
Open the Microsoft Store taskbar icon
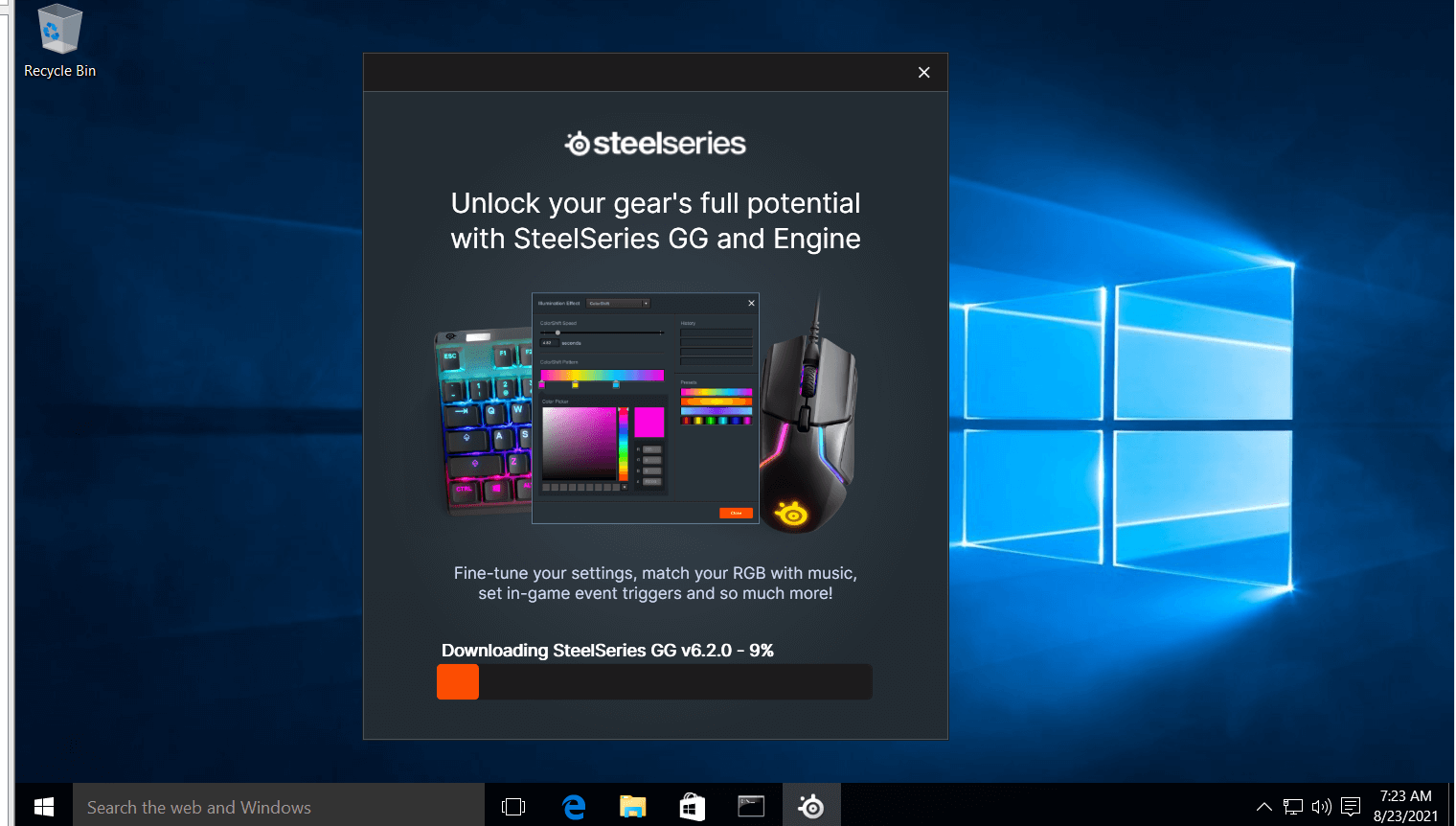point(693,807)
